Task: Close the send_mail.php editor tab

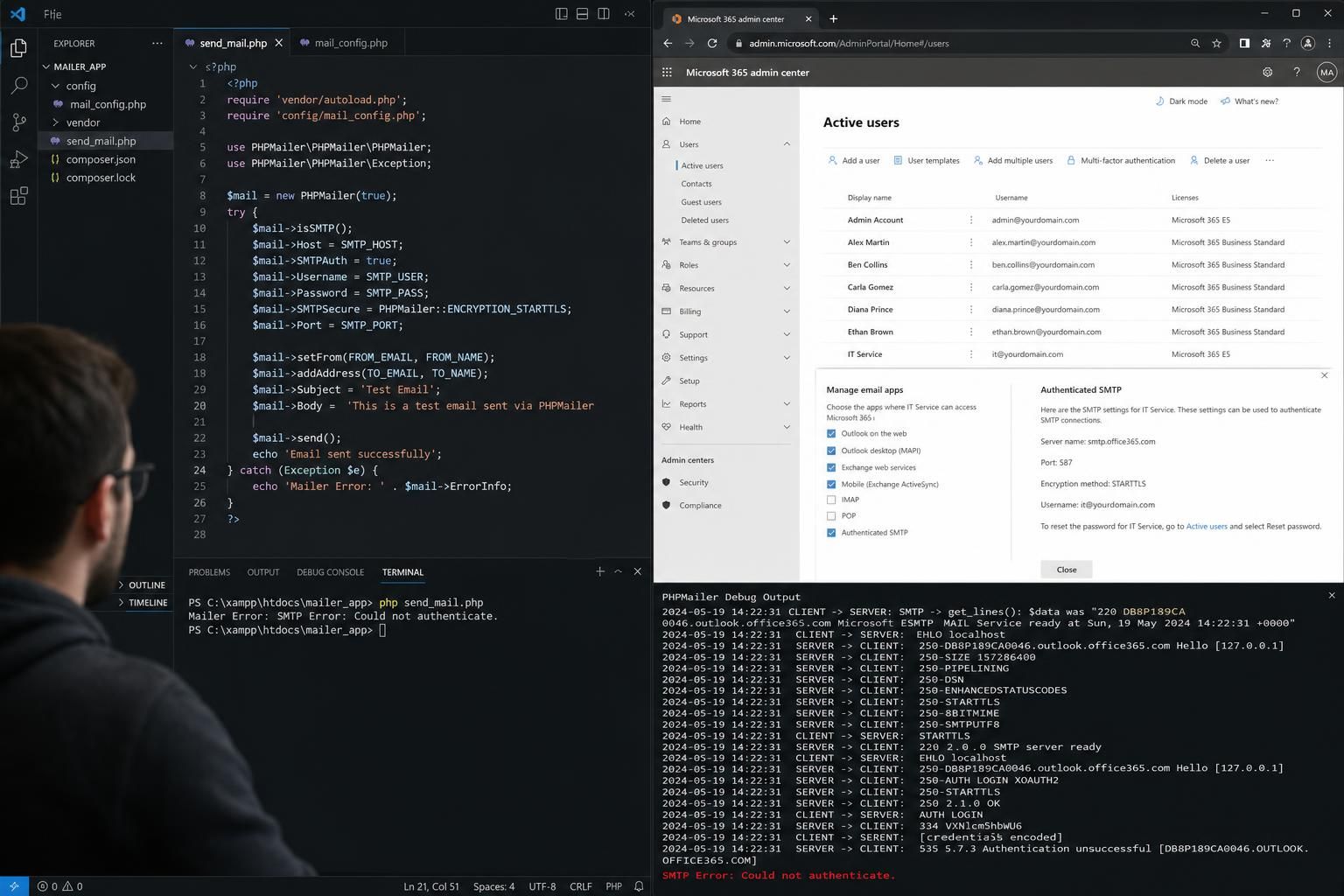Action: (279, 42)
